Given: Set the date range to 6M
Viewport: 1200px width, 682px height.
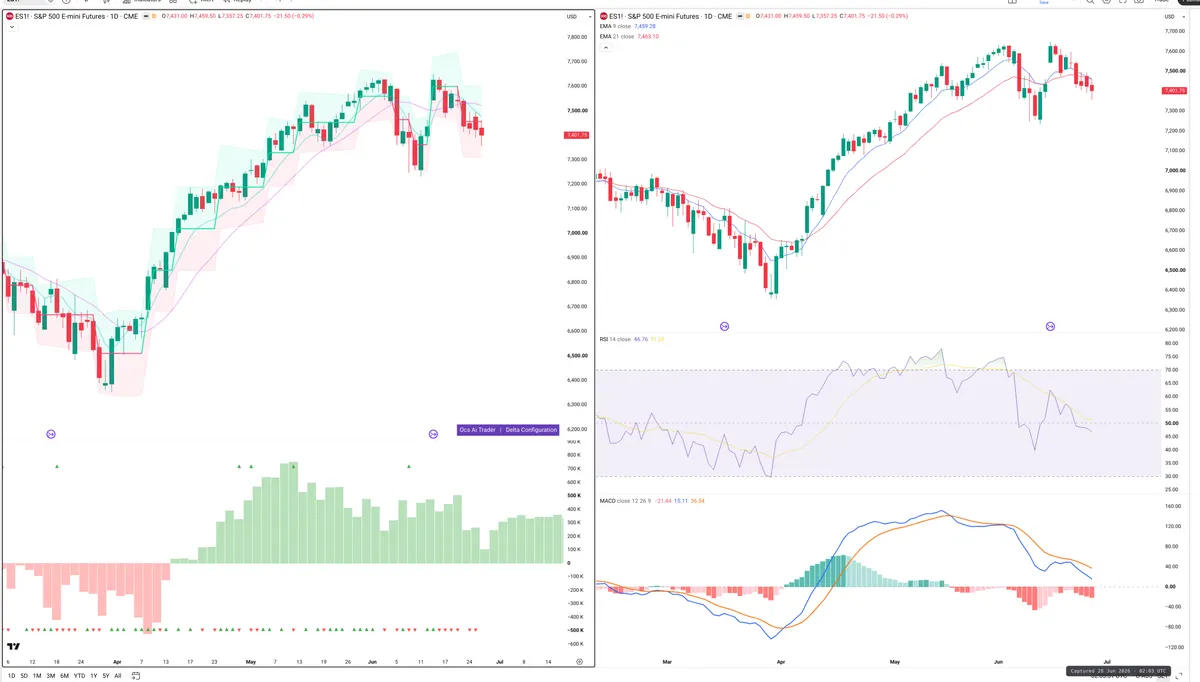Looking at the screenshot, I should pos(64,676).
